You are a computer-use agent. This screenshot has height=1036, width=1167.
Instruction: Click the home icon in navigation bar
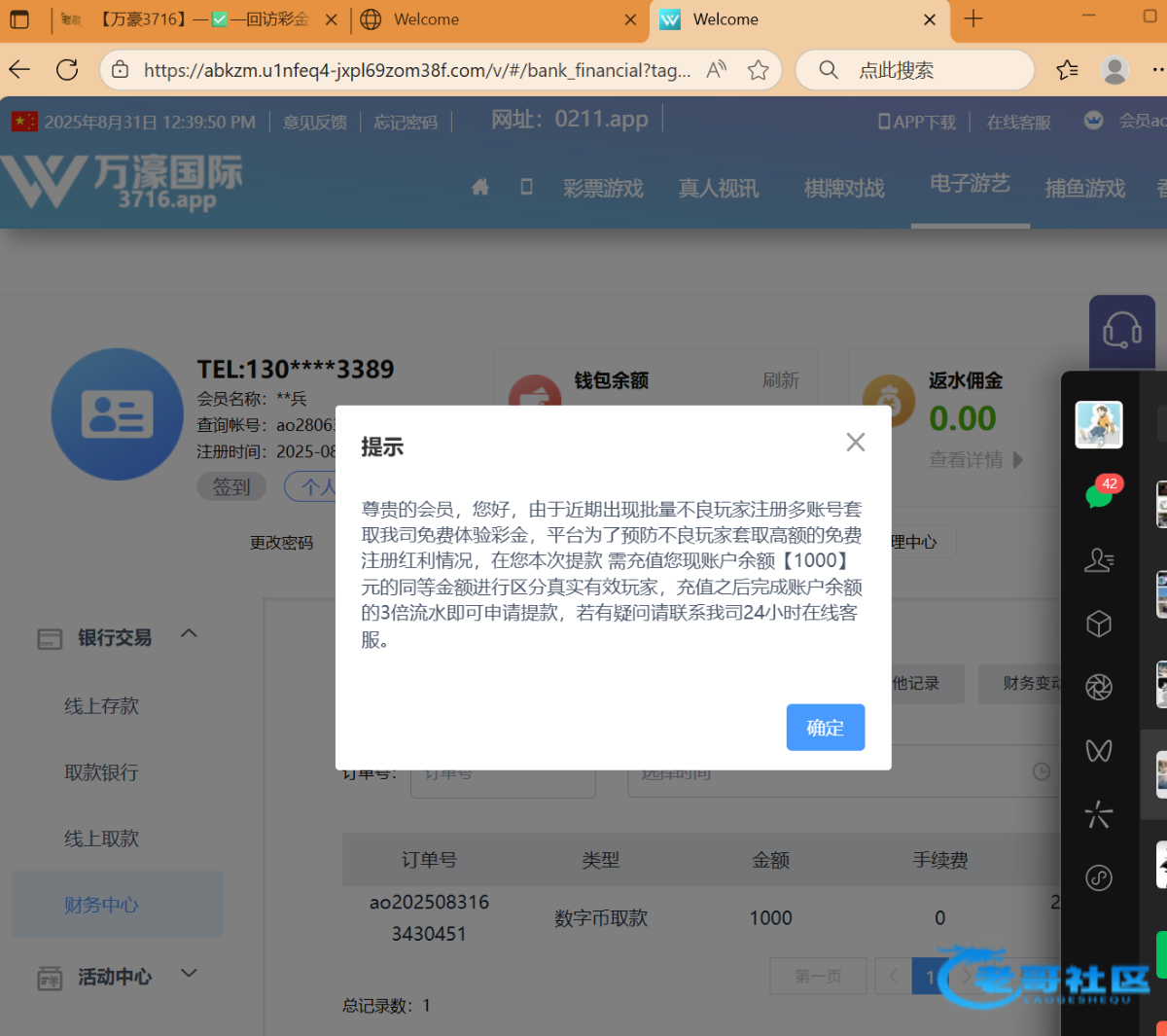(480, 187)
